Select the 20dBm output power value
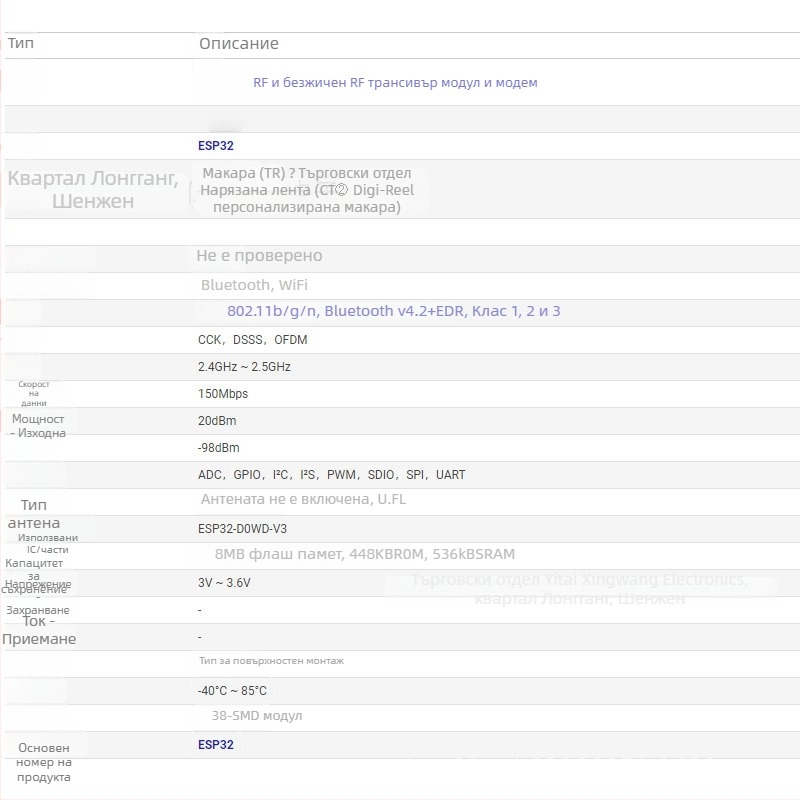The height and width of the screenshot is (800, 800). (x=217, y=421)
